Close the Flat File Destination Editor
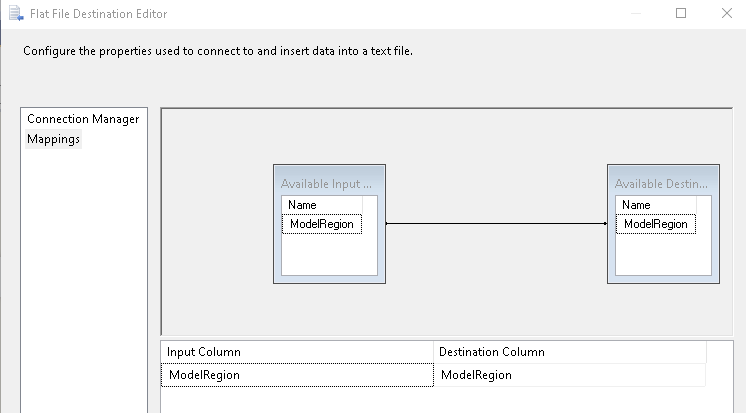The height and width of the screenshot is (413, 746). pos(727,14)
